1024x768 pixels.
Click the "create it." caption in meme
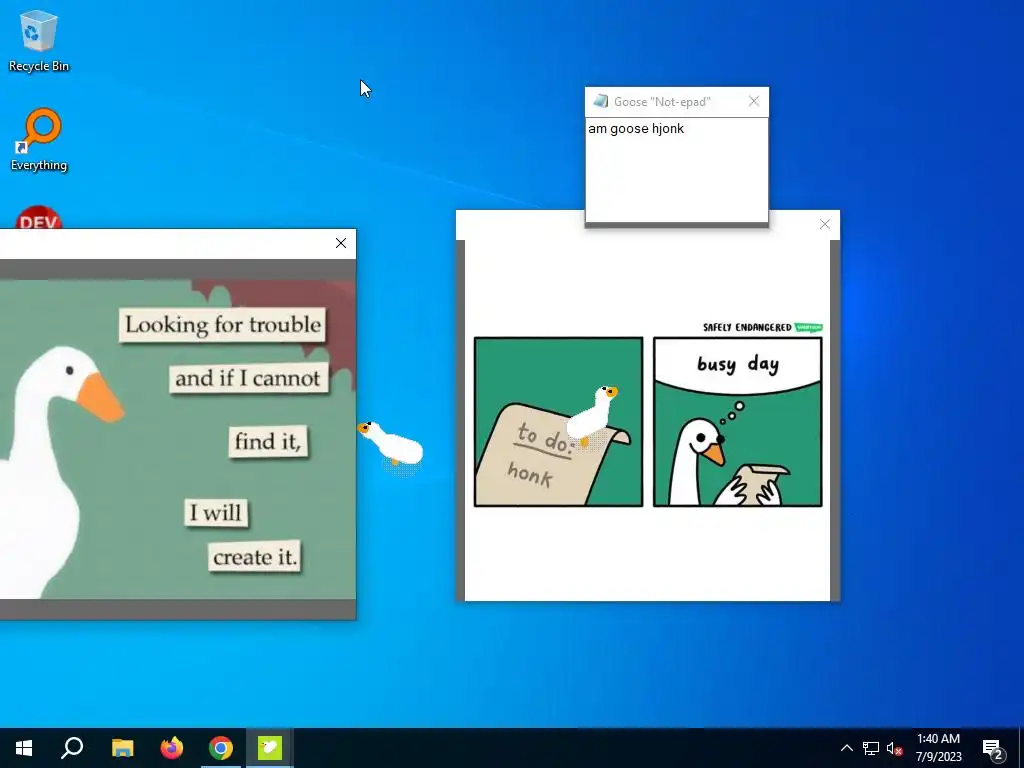tap(255, 557)
